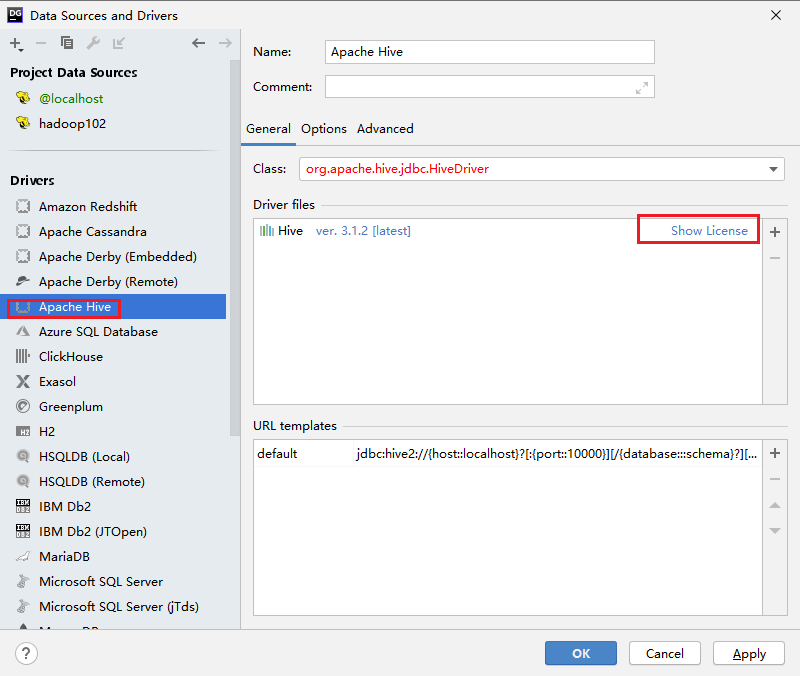Click the OK button
The height and width of the screenshot is (676, 800).
tap(581, 654)
